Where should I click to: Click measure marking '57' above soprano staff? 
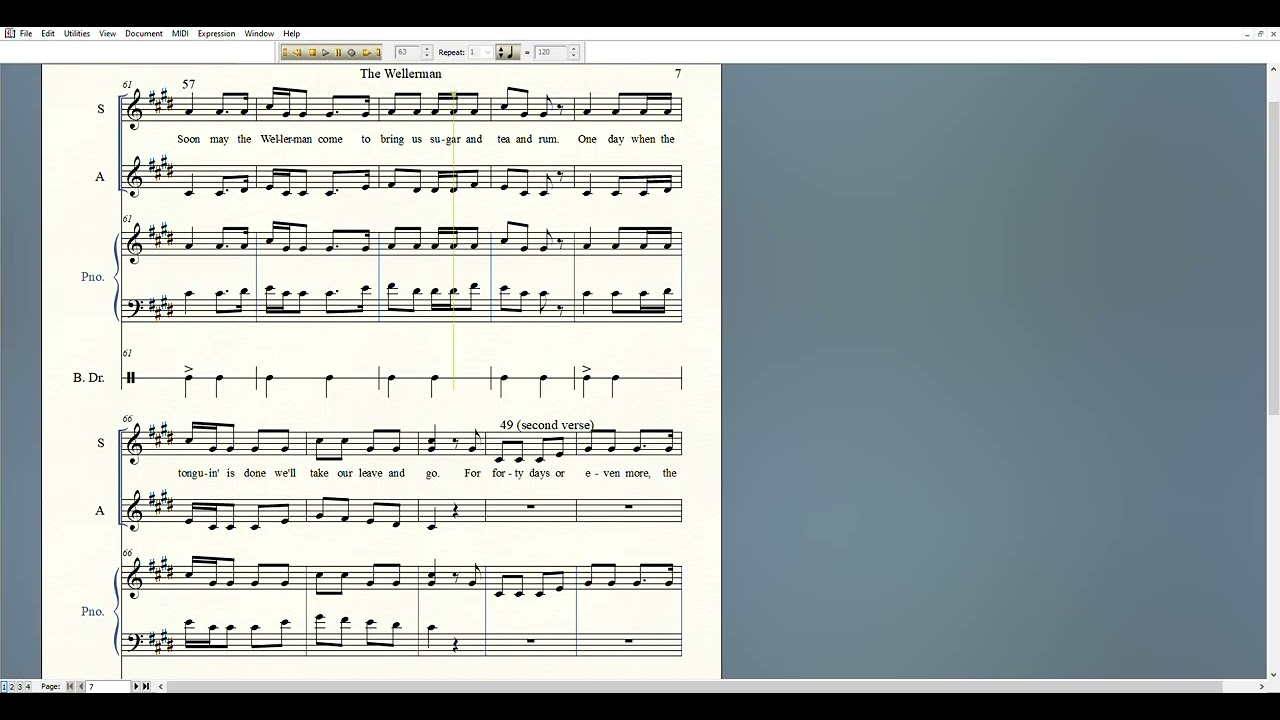pyautogui.click(x=188, y=84)
